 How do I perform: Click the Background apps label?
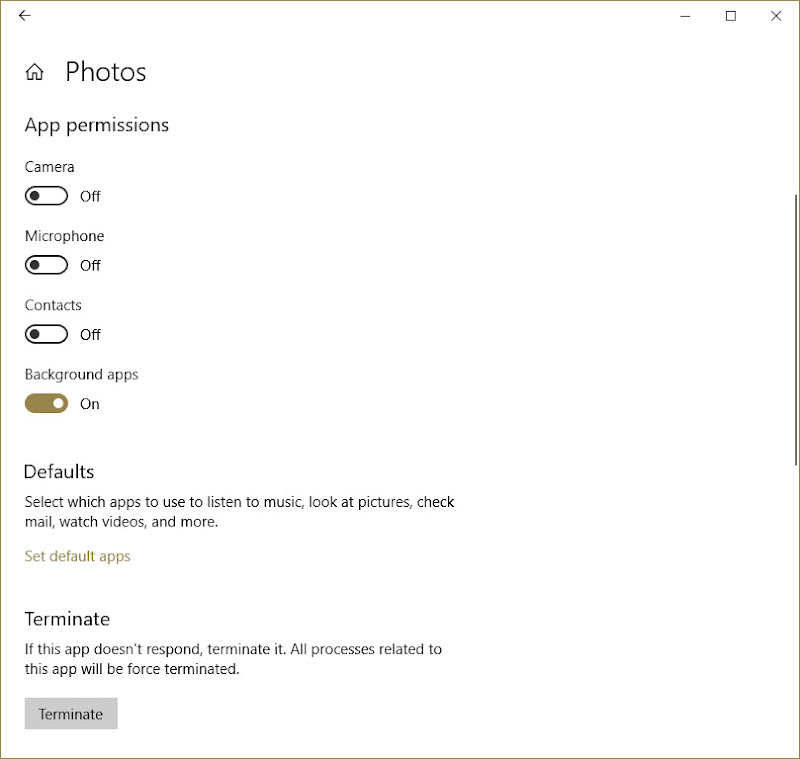coord(82,374)
